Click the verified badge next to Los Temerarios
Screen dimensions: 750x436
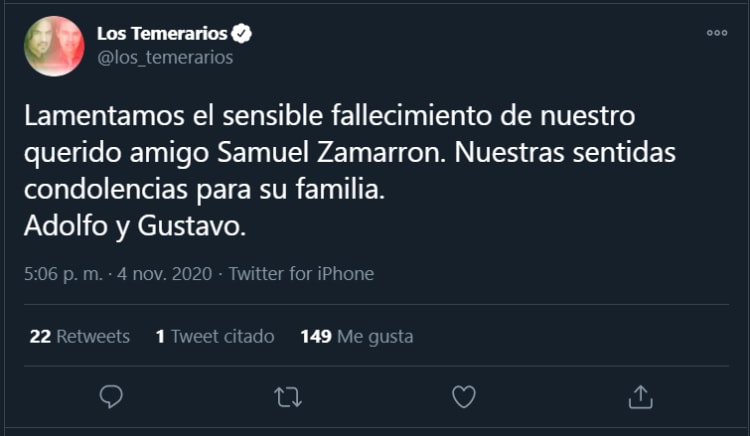pos(242,34)
